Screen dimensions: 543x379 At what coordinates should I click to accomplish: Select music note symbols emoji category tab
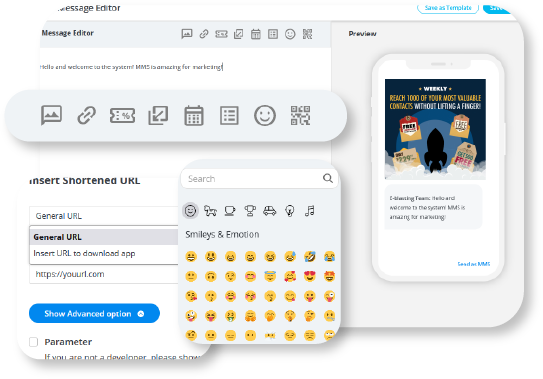[x=310, y=210]
